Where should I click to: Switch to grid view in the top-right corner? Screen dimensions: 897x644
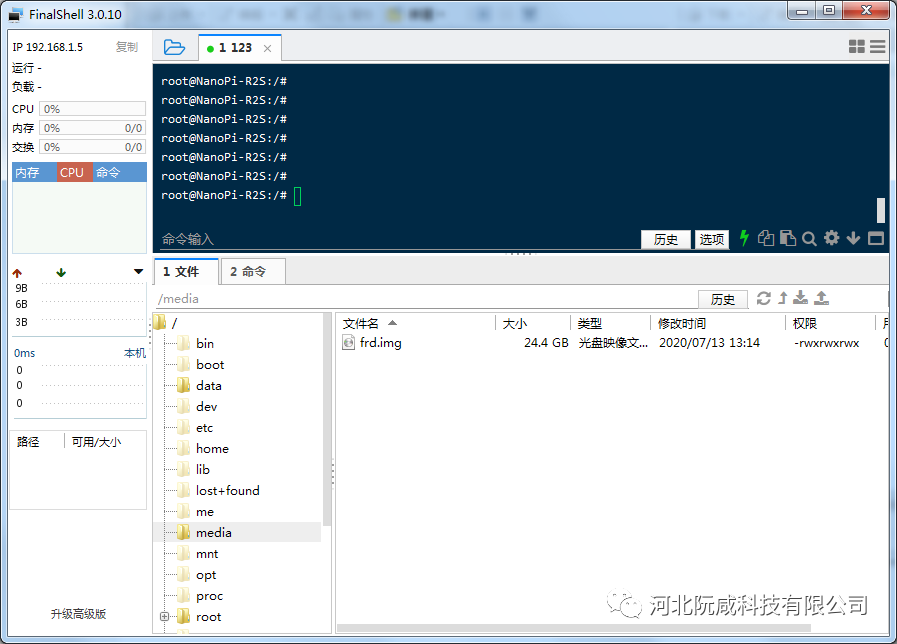tap(855, 46)
